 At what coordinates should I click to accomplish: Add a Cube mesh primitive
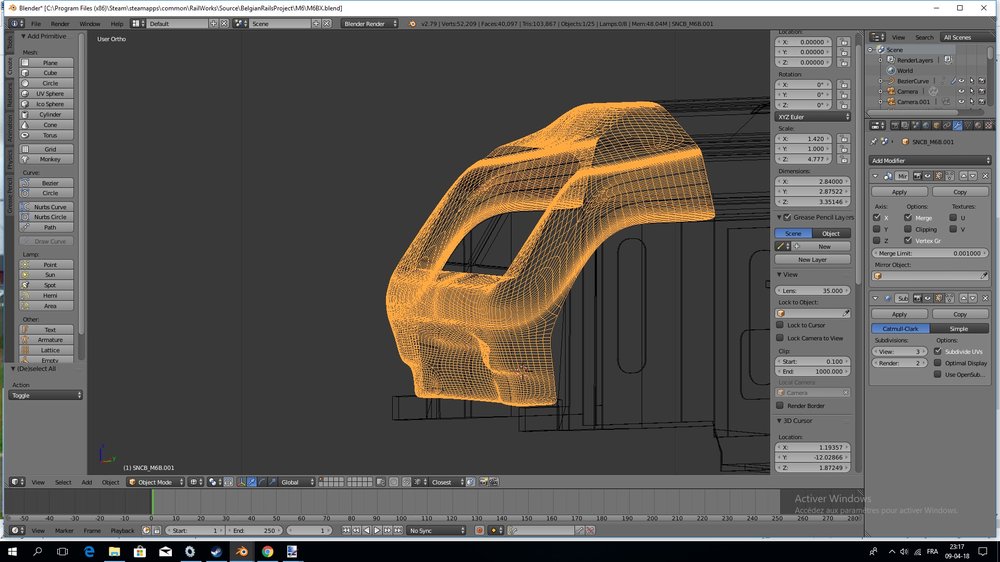click(x=46, y=73)
